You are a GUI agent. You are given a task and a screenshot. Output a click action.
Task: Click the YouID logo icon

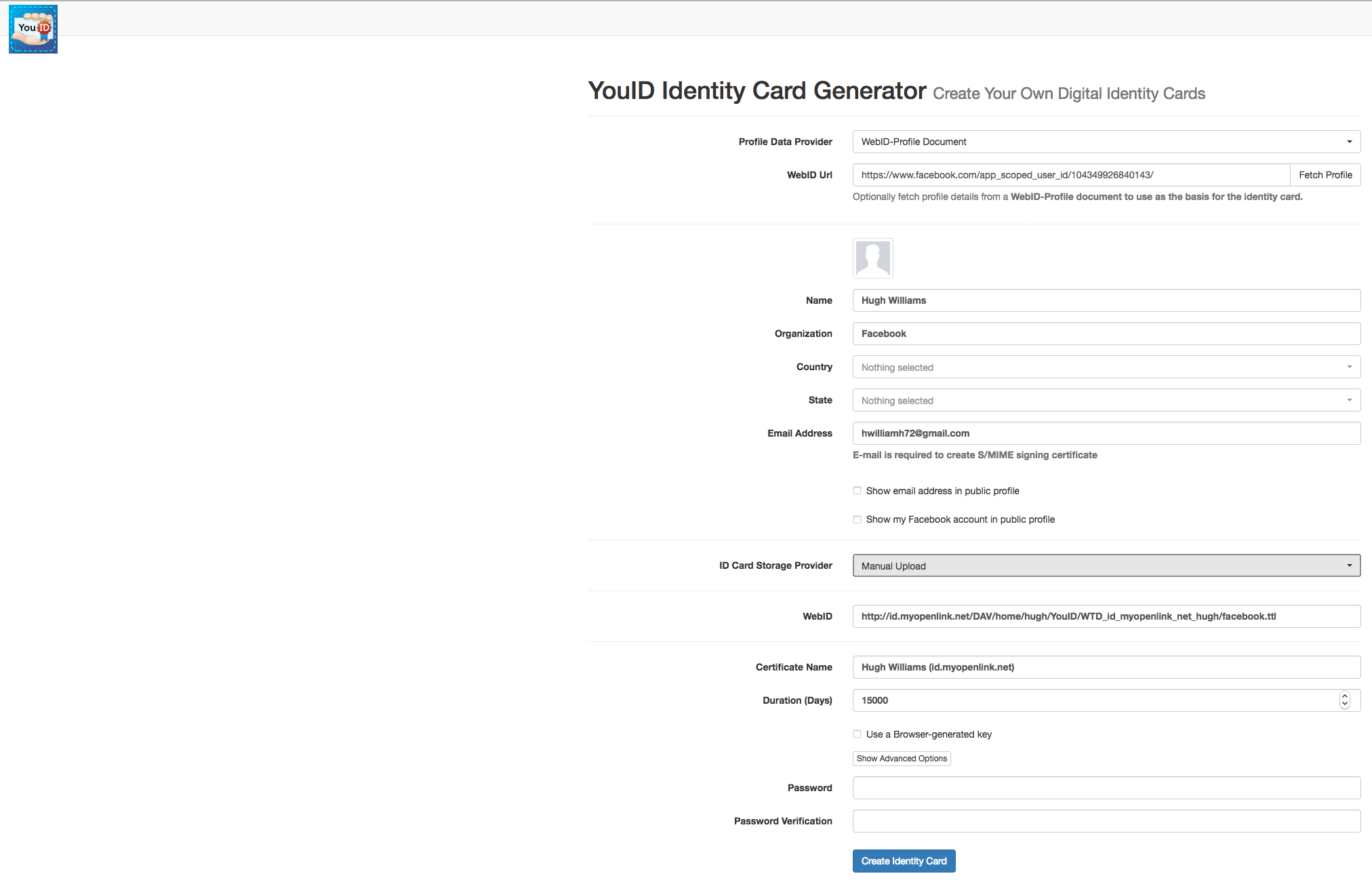click(33, 29)
